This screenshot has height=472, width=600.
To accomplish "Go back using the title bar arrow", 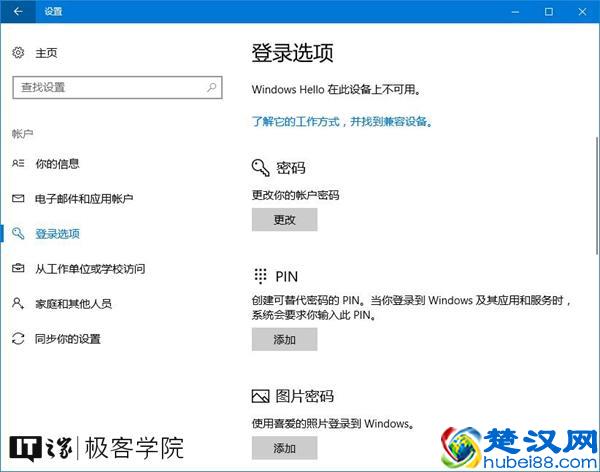I will (x=18, y=11).
